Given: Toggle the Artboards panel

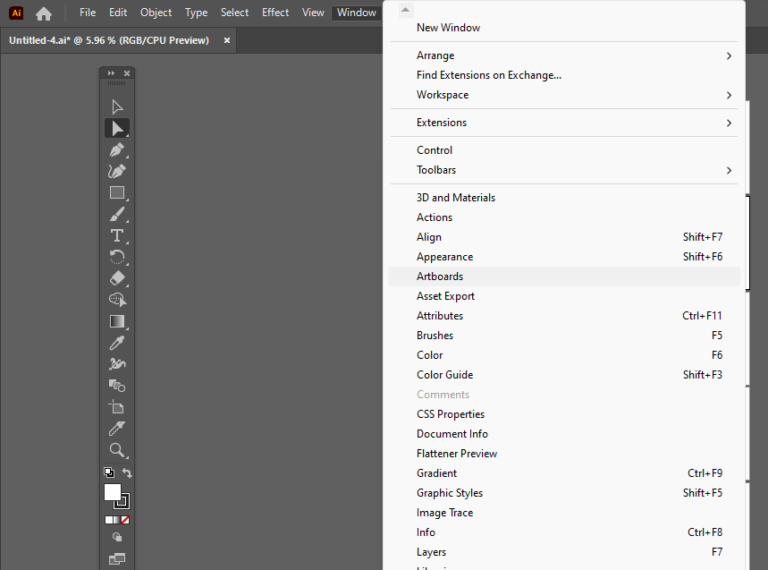Looking at the screenshot, I should pyautogui.click(x=564, y=276).
